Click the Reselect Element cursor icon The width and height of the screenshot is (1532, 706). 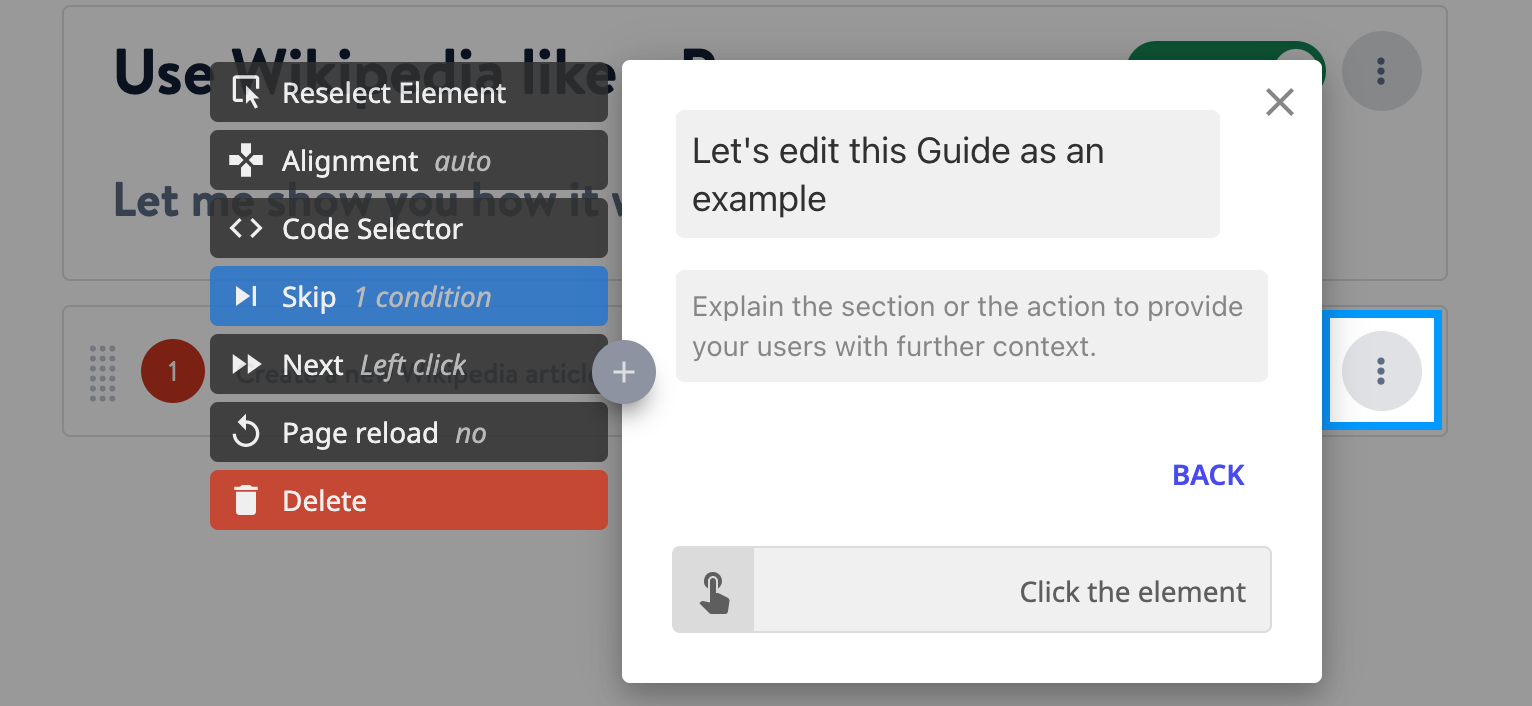(x=245, y=93)
